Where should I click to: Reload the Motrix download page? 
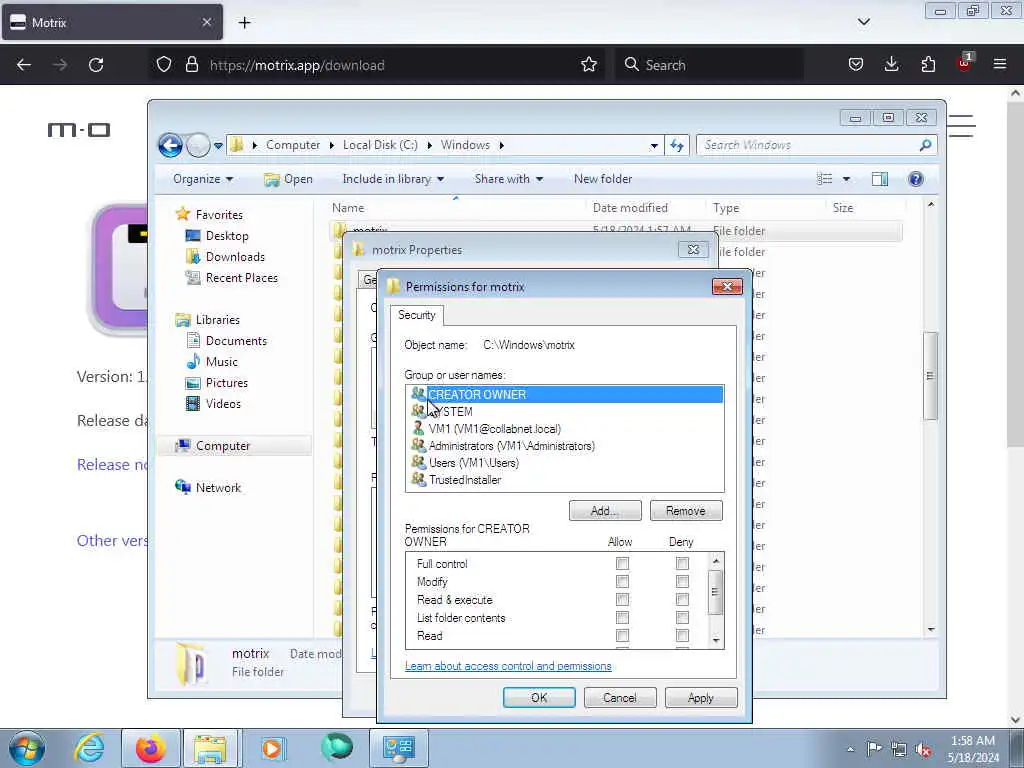tap(96, 65)
